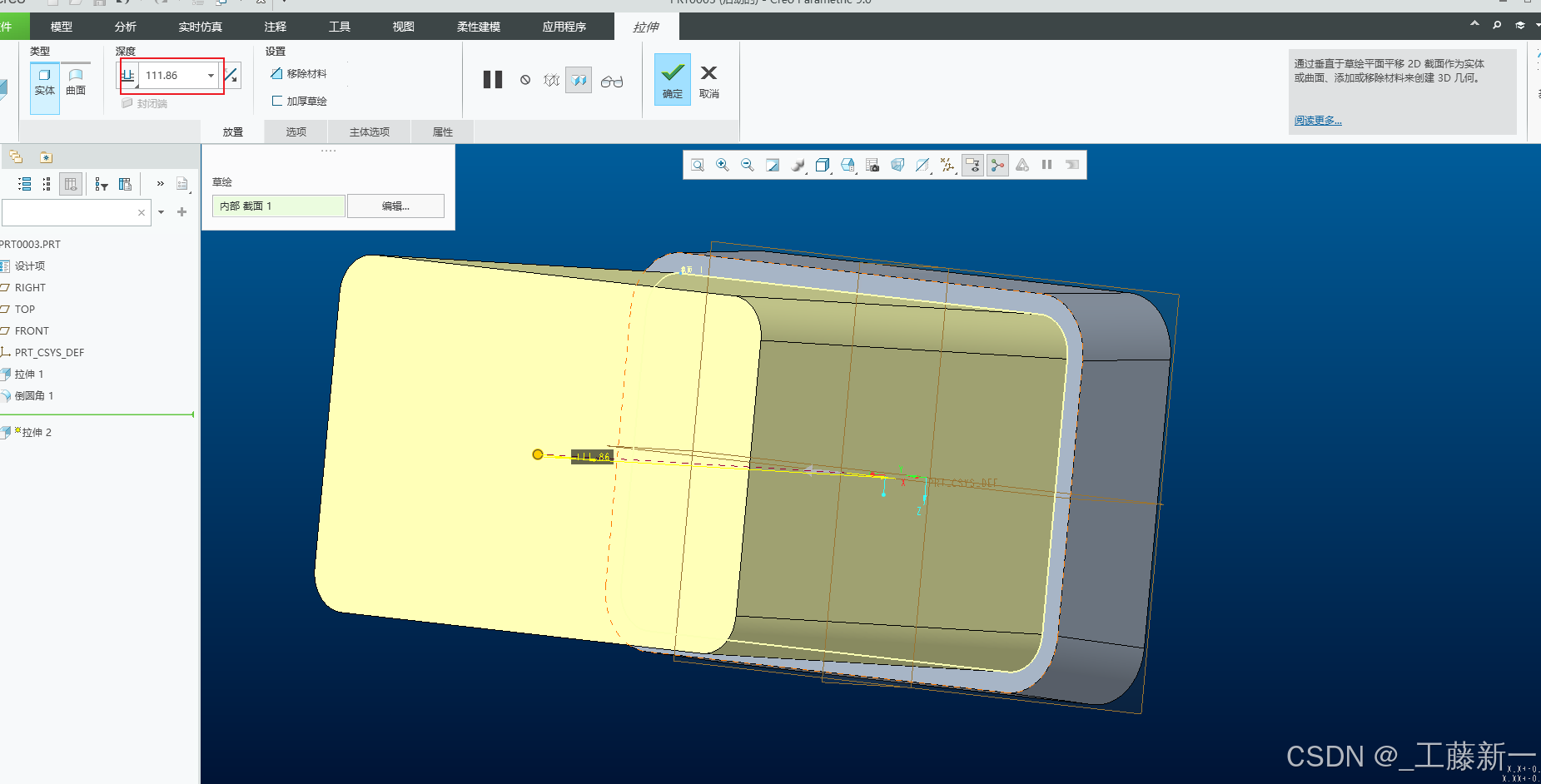Open the 模型 ribbon tab
Screen dimensions: 1541x784
(x=62, y=27)
